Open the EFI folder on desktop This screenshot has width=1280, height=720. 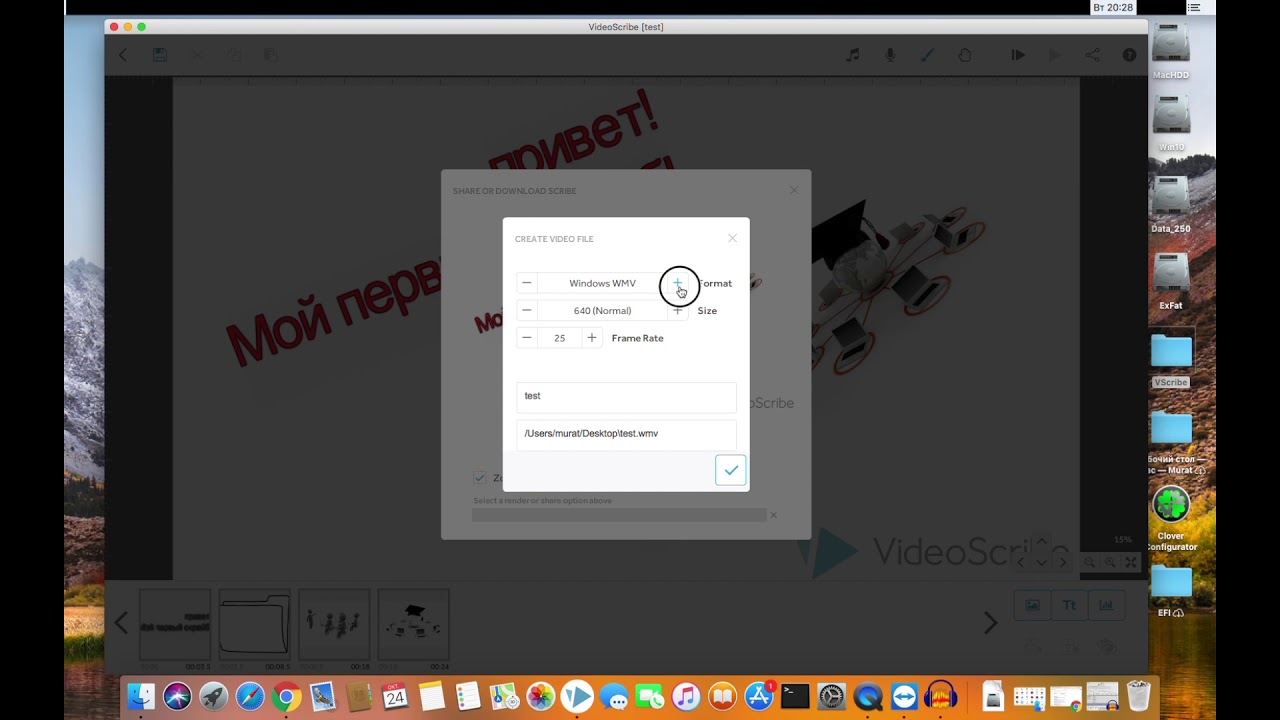pos(1171,589)
